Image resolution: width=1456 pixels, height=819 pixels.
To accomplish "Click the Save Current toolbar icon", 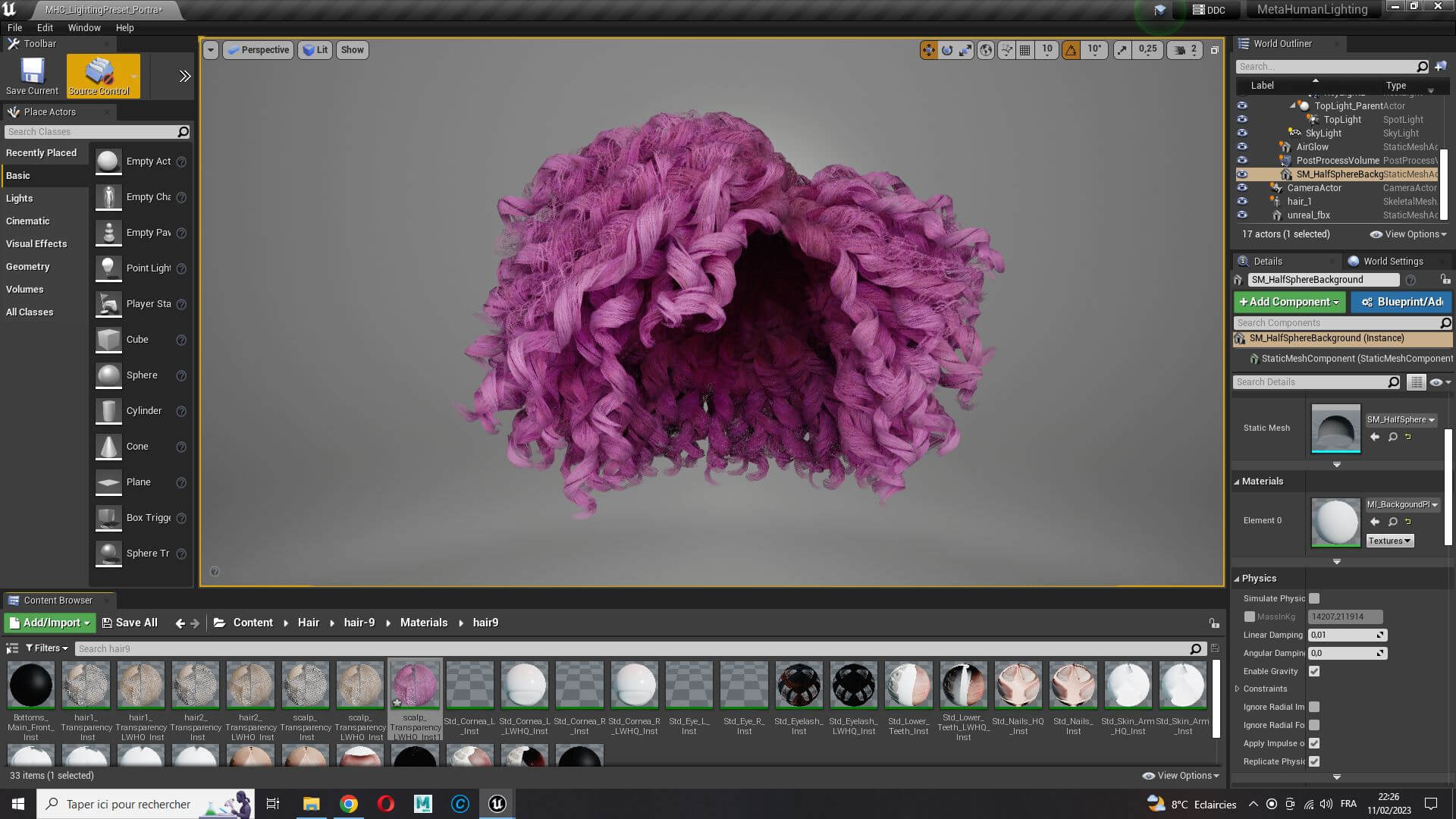I will 32,75.
